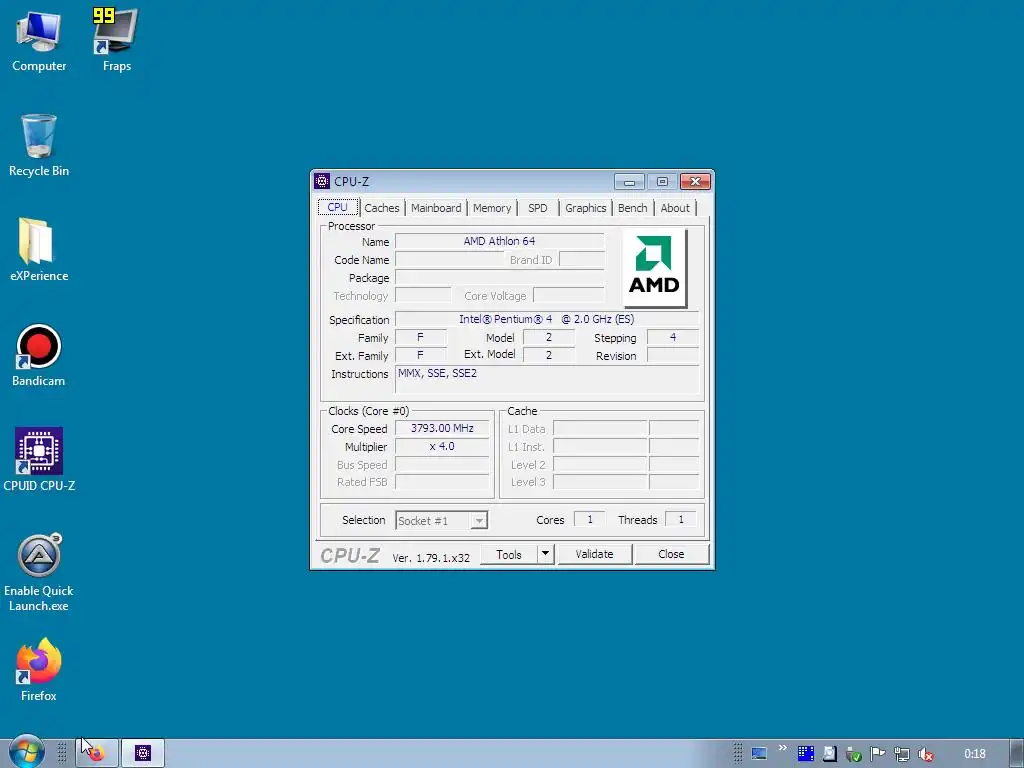The width and height of the screenshot is (1024, 768).
Task: Click the version text Ver. 1.79.1.x32
Action: (431, 558)
